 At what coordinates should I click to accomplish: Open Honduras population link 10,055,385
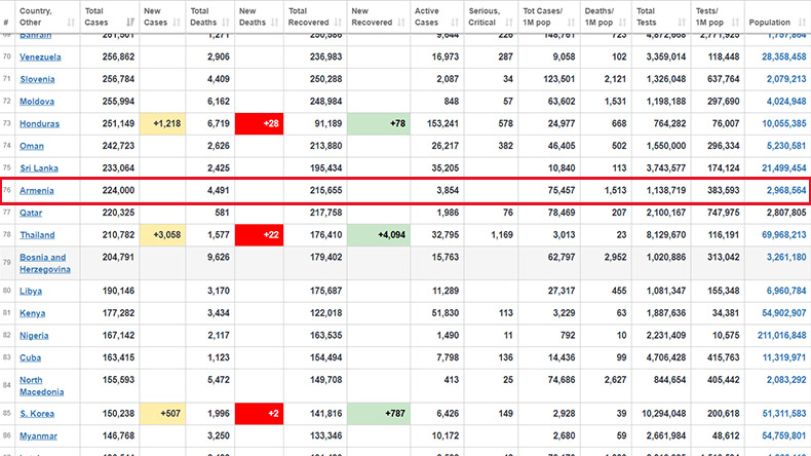coord(784,124)
